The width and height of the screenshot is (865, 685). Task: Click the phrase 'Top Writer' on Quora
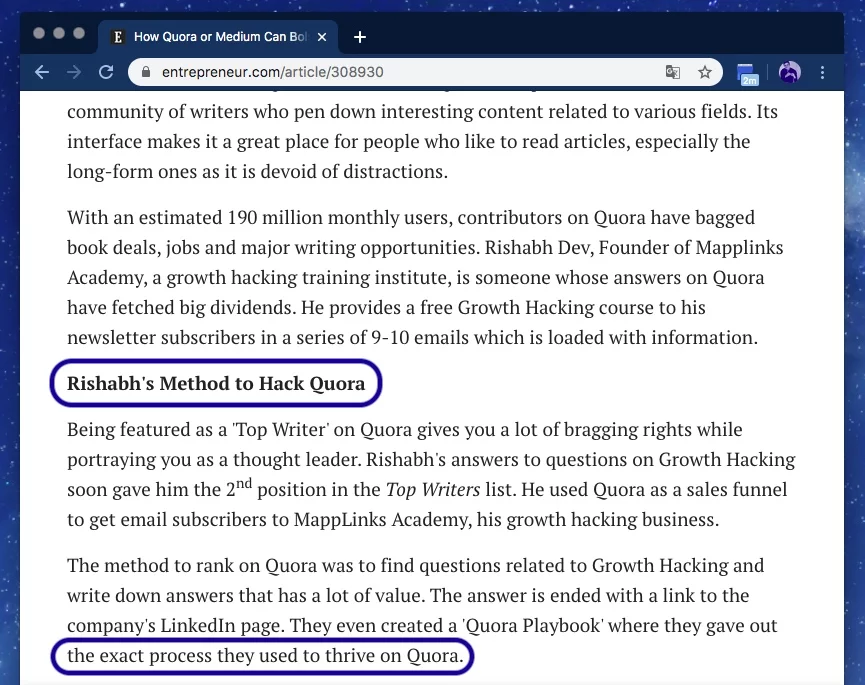pyautogui.click(x=322, y=430)
